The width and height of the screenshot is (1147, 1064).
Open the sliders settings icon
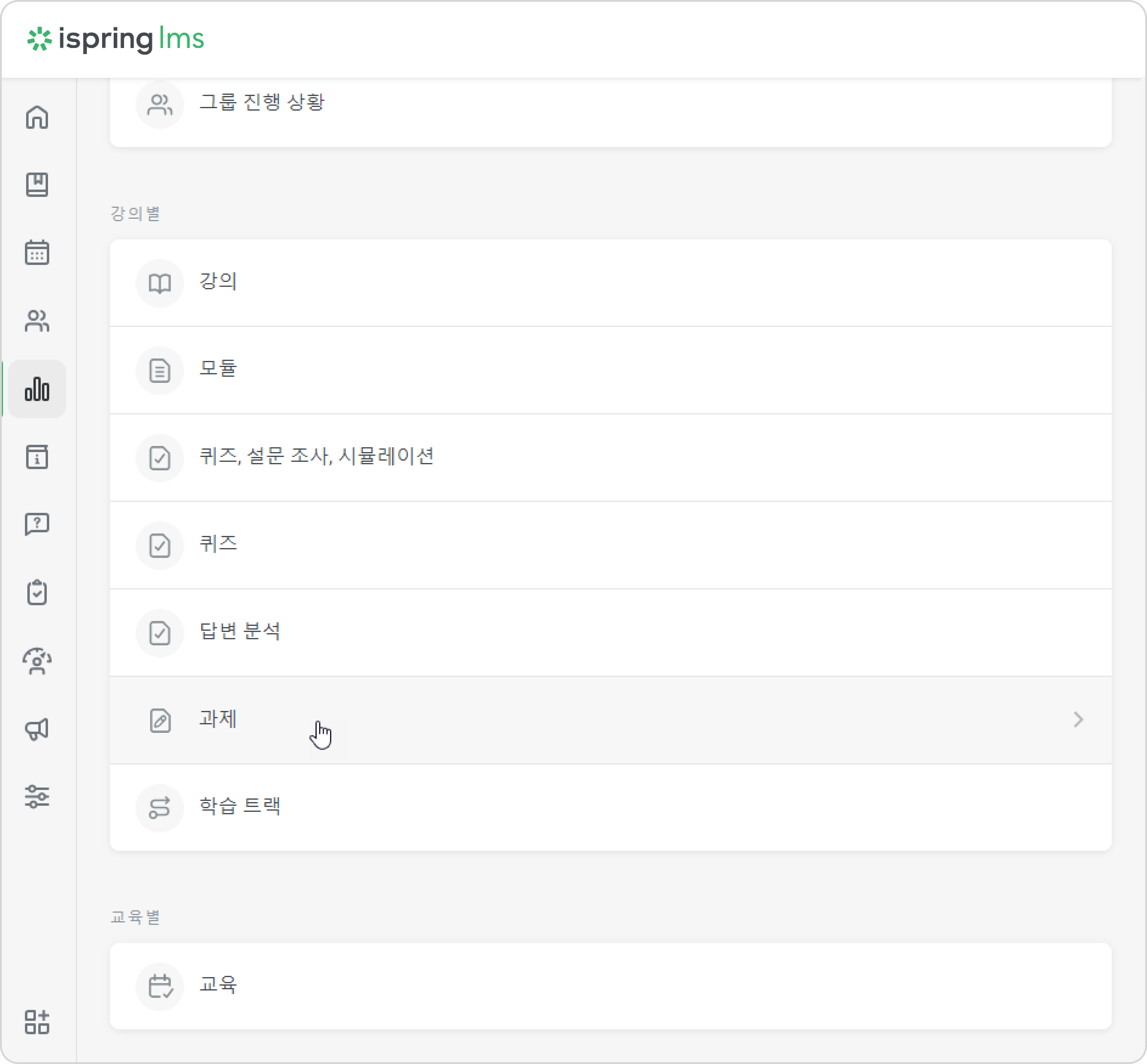[x=37, y=797]
